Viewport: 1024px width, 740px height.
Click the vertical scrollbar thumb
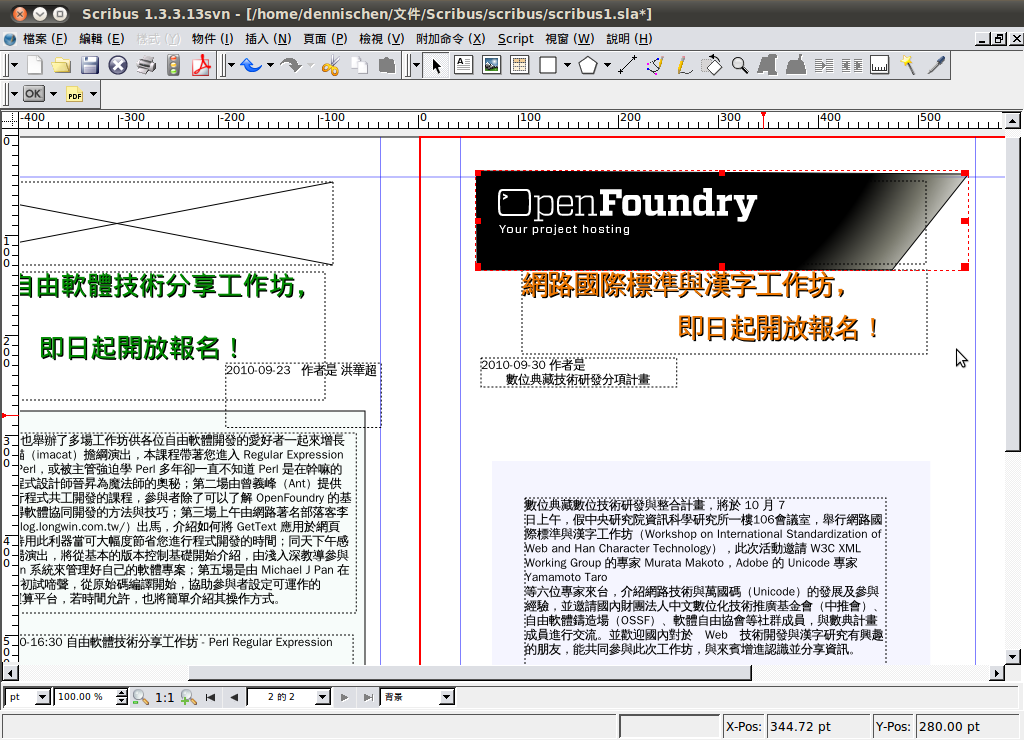(x=1012, y=294)
